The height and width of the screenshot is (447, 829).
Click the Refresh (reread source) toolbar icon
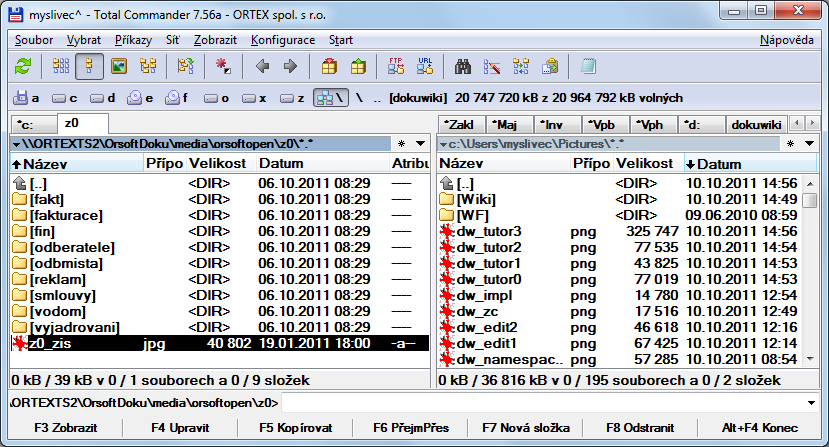pyautogui.click(x=23, y=67)
